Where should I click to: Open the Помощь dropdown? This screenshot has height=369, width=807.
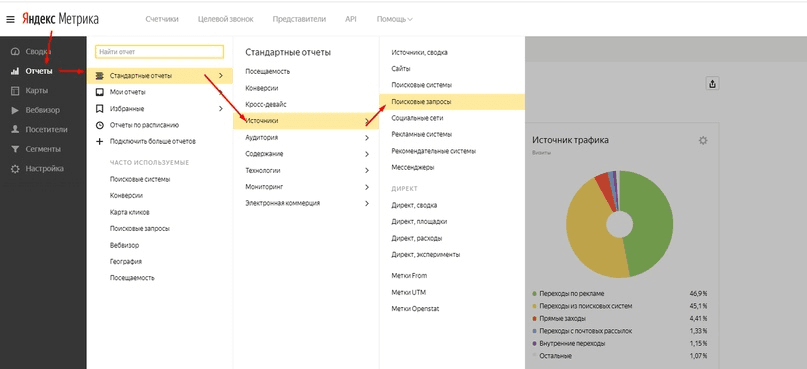tap(395, 19)
